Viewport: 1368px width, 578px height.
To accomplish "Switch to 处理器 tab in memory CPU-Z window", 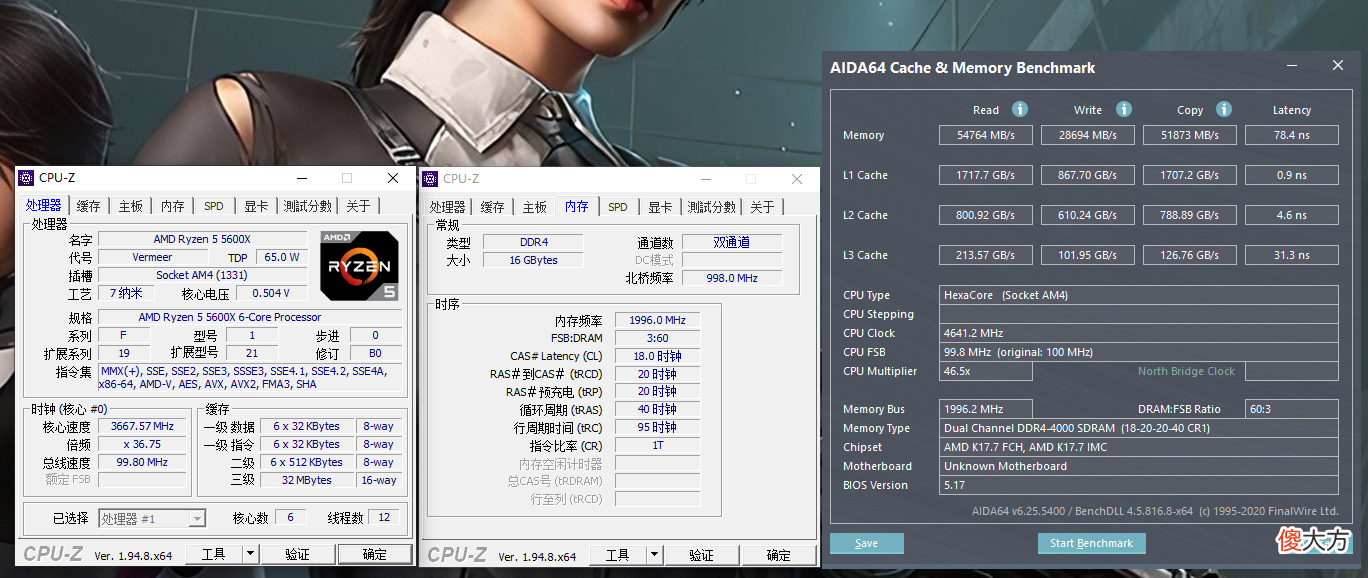I will 447,206.
